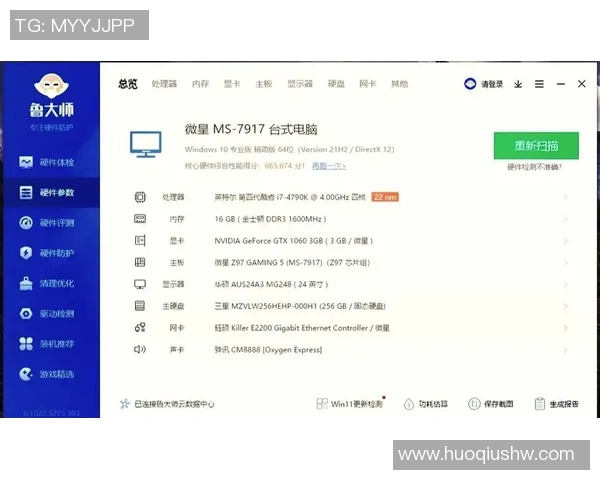
Task: Click the large desktop computer icon
Action: [146, 144]
